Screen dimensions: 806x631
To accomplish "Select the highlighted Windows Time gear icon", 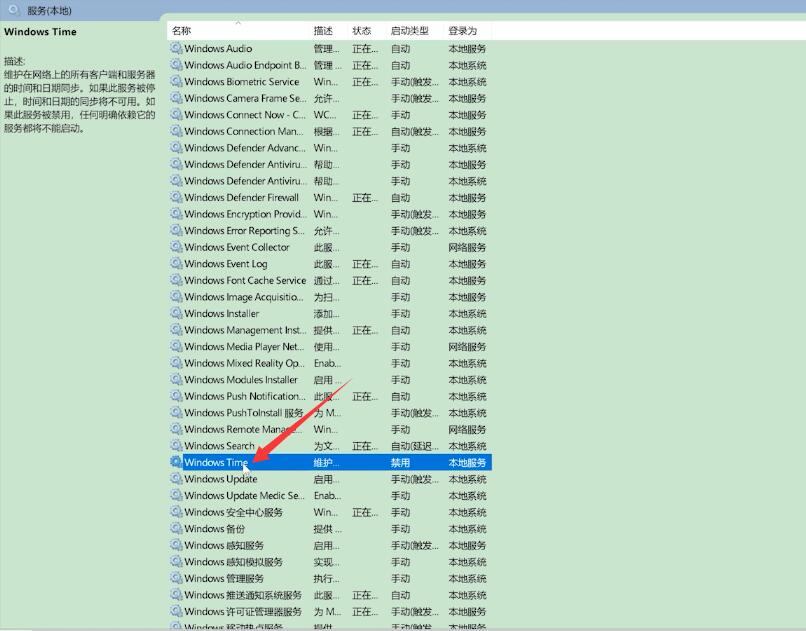I will coord(176,462).
